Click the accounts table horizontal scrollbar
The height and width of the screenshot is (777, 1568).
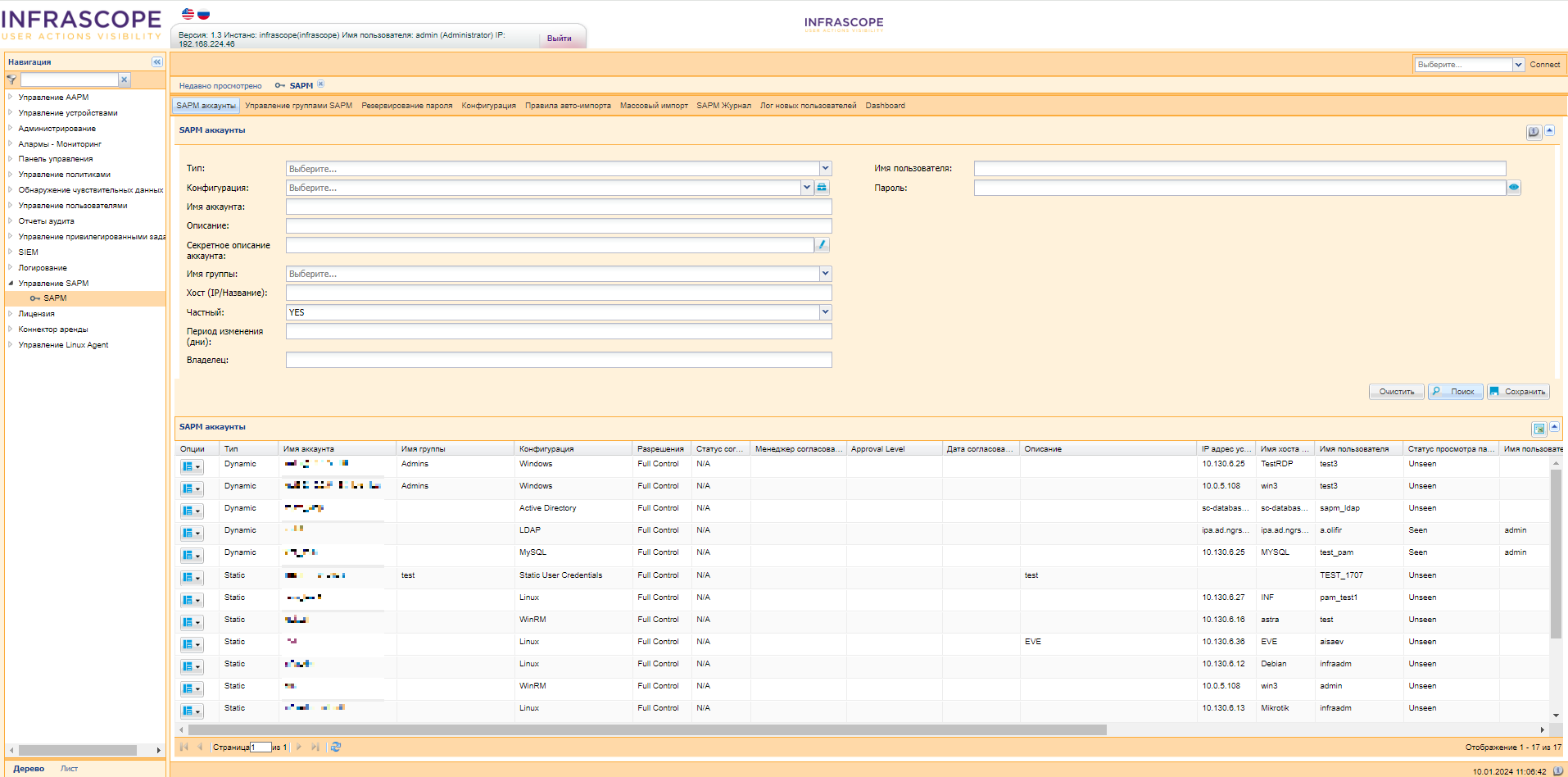click(647, 729)
